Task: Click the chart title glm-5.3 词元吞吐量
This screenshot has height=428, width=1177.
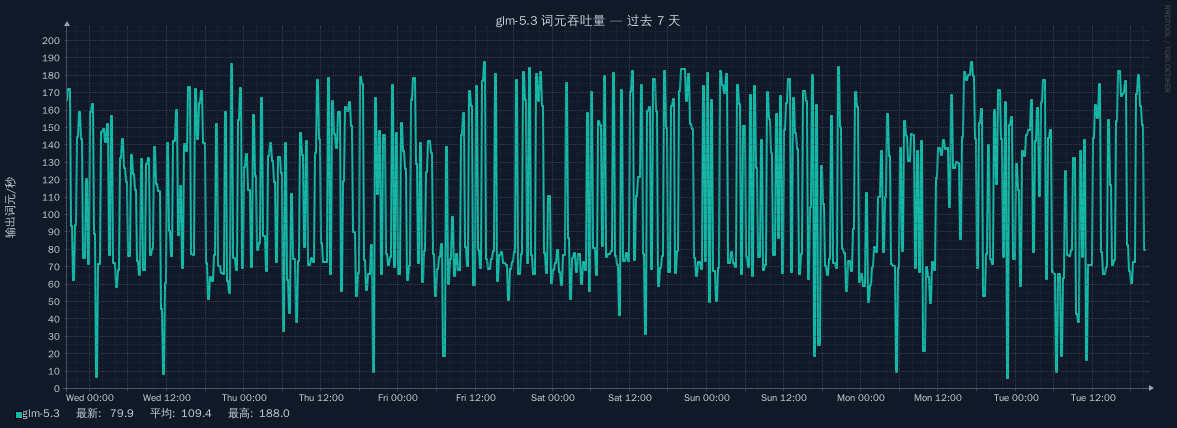Action: coord(550,21)
